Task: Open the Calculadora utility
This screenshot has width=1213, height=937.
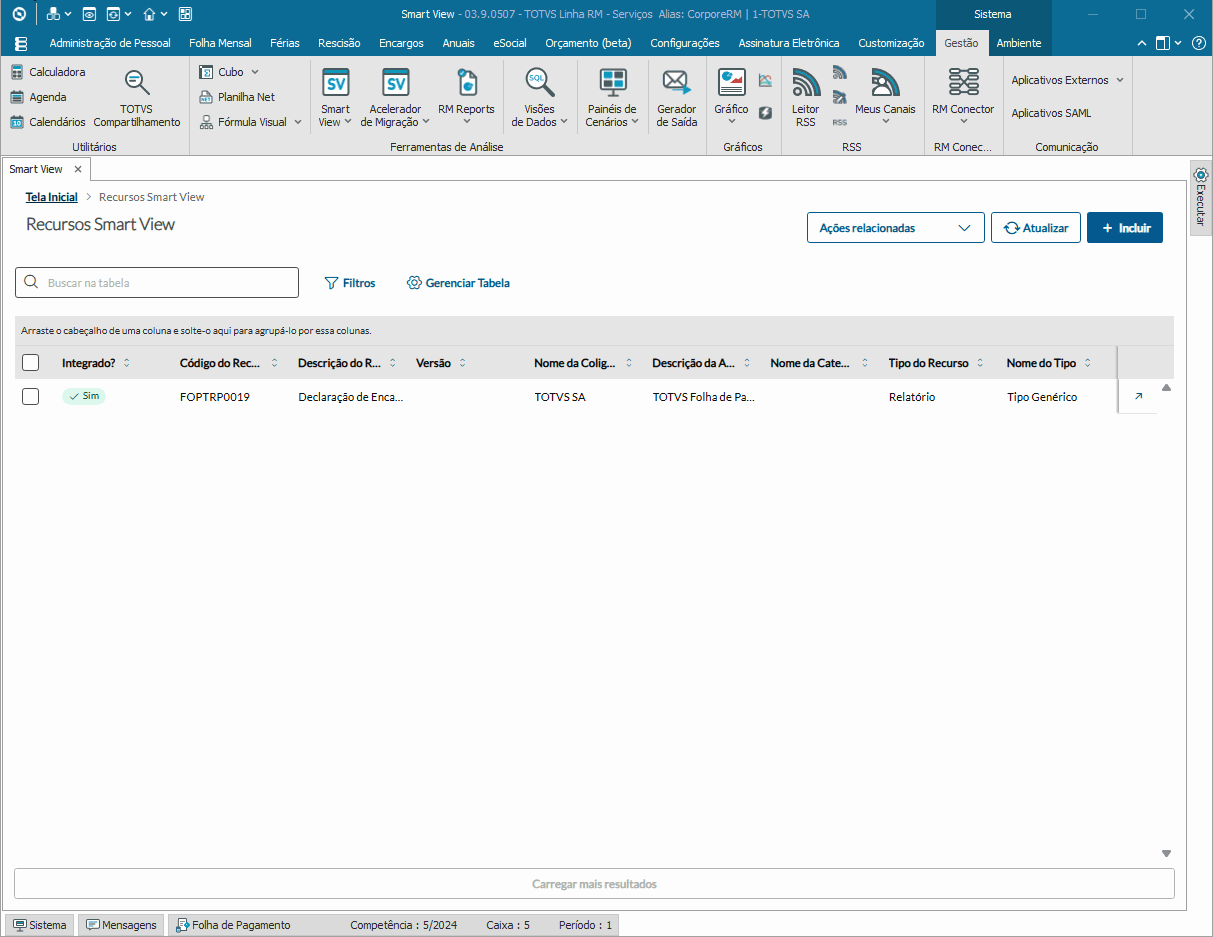Action: coord(48,72)
